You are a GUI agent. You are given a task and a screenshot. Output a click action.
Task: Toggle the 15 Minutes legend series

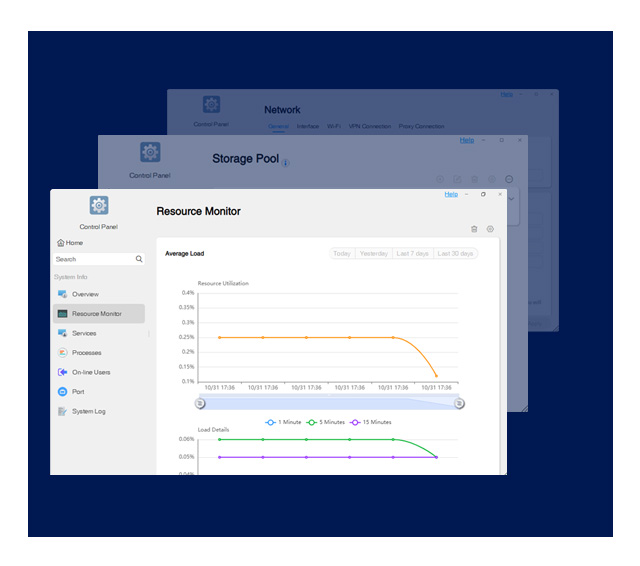point(371,422)
